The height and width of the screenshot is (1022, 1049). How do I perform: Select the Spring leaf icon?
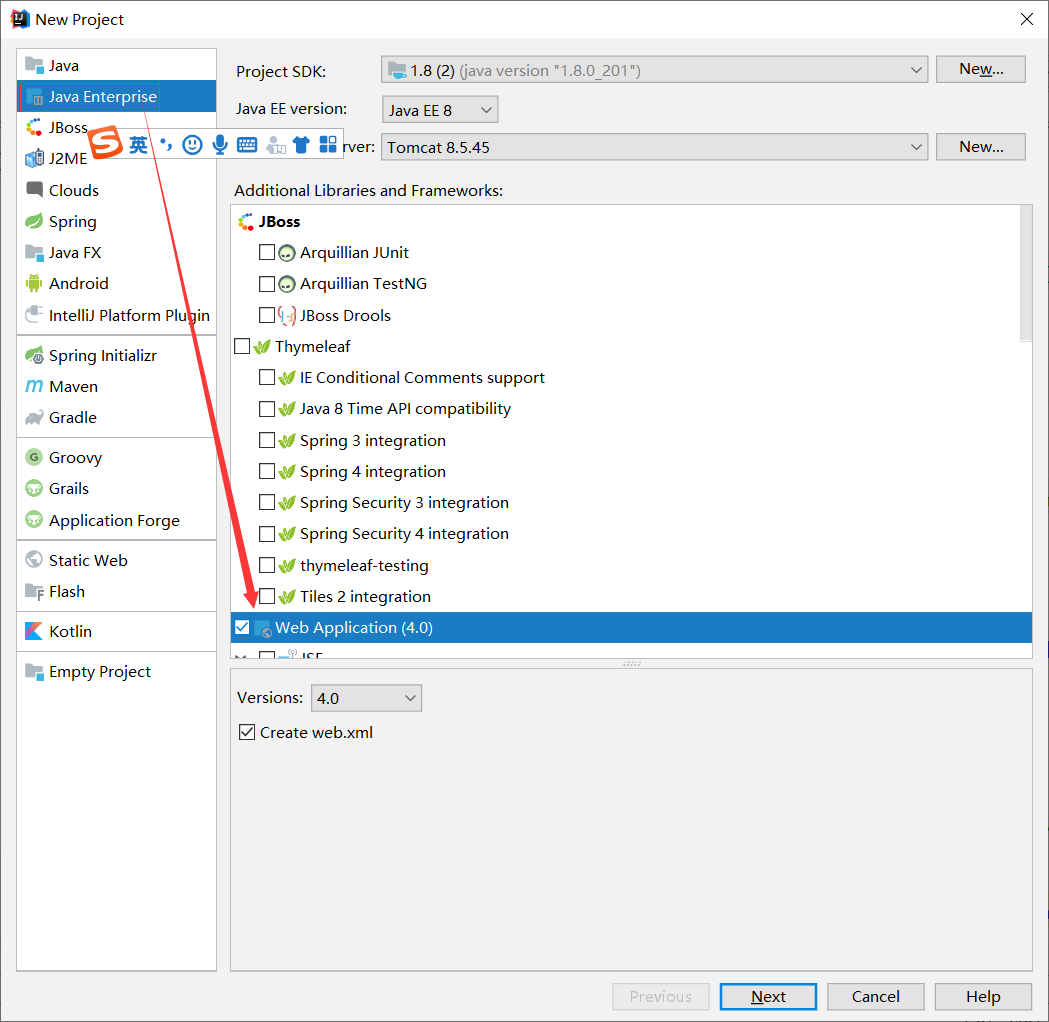click(x=34, y=221)
